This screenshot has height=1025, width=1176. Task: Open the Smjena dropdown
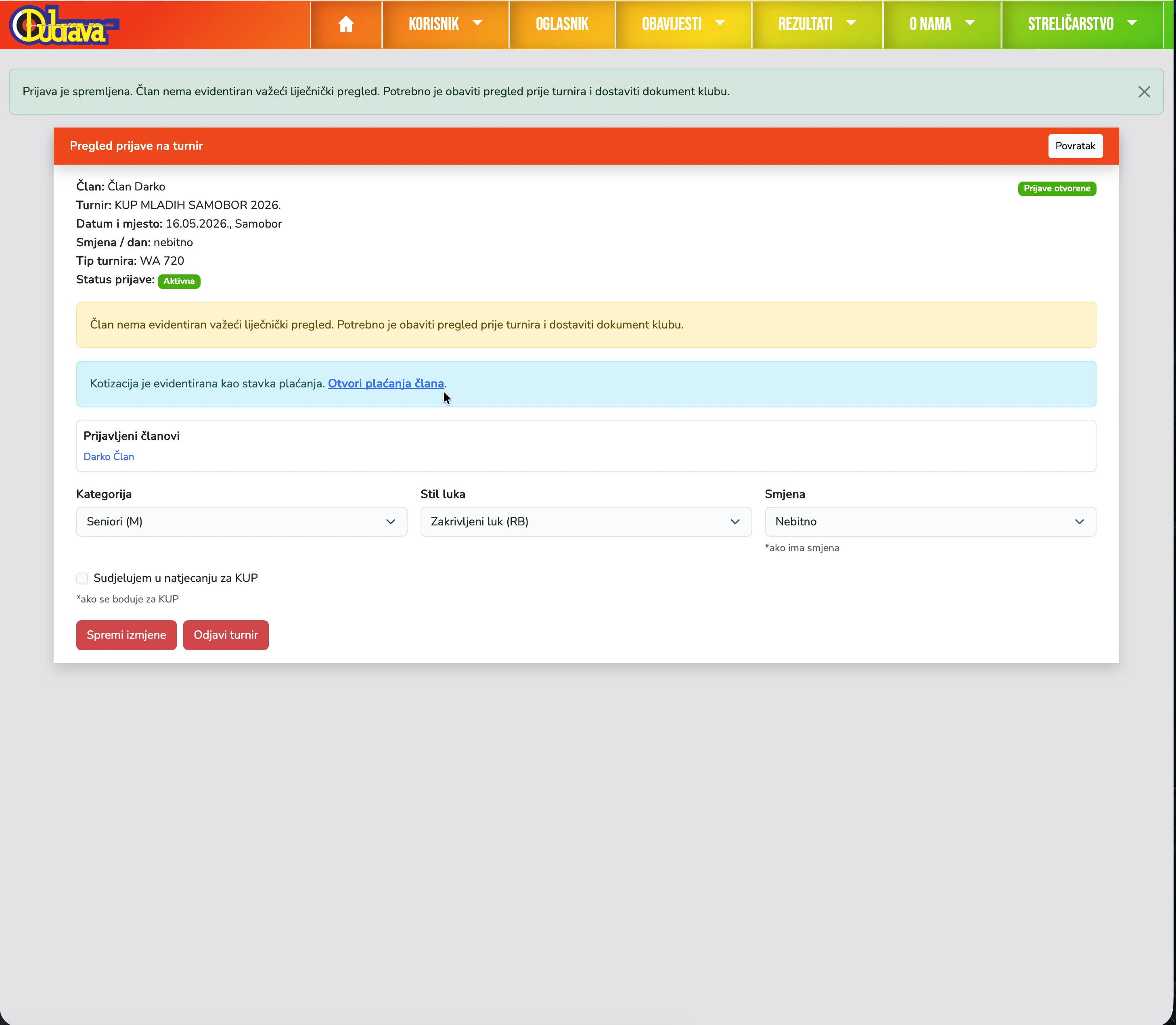[x=929, y=522]
